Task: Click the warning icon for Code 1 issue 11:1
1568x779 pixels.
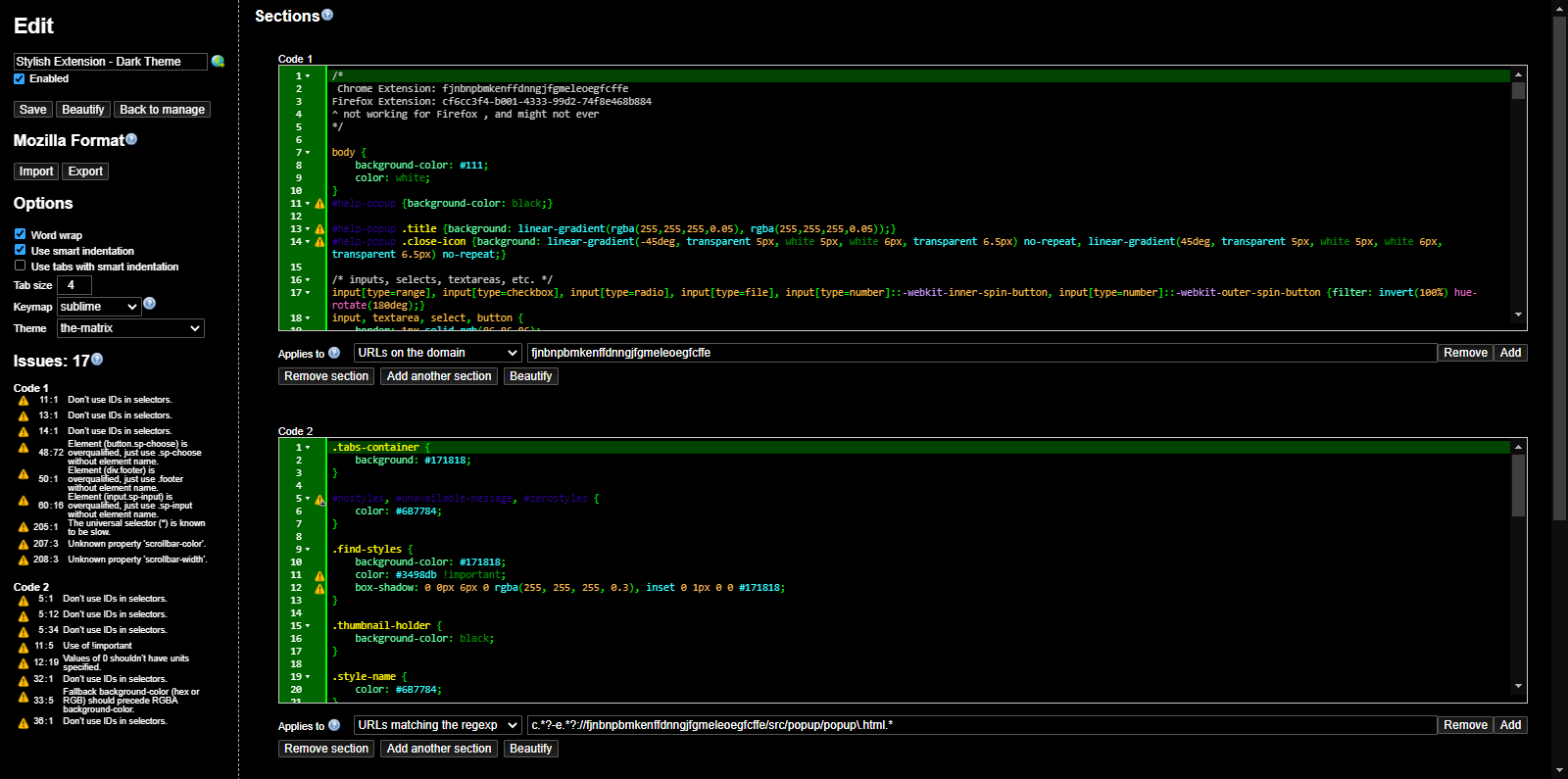Action: point(24,401)
